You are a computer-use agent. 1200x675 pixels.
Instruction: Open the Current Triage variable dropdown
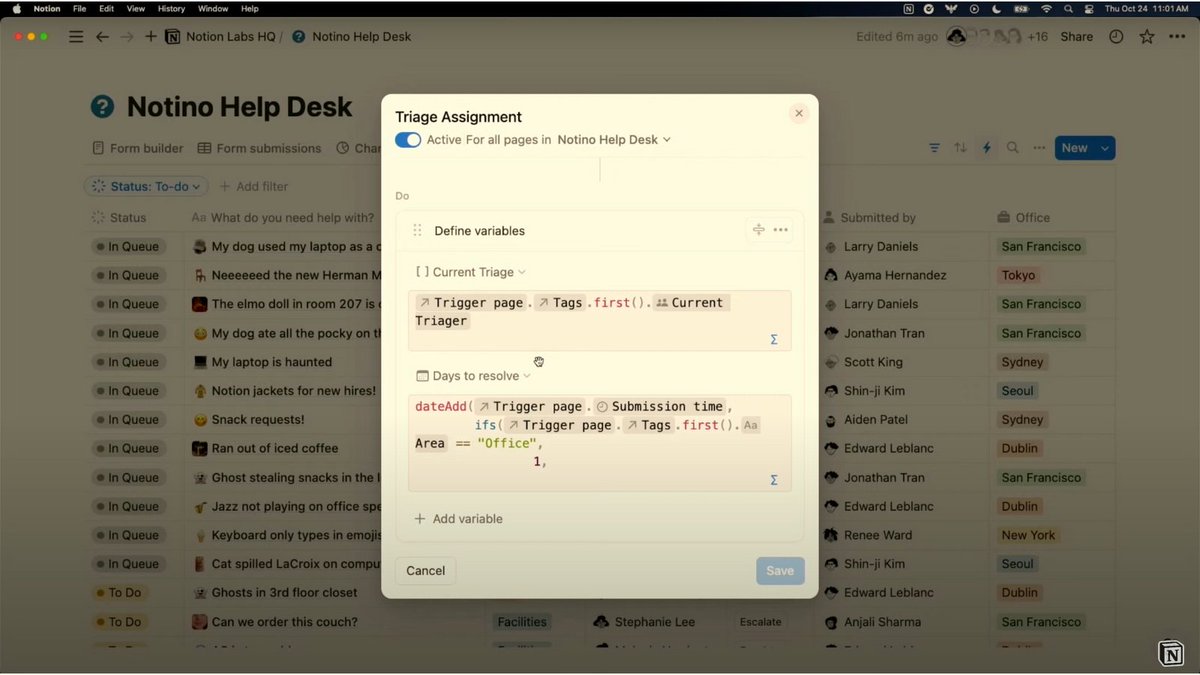click(471, 272)
